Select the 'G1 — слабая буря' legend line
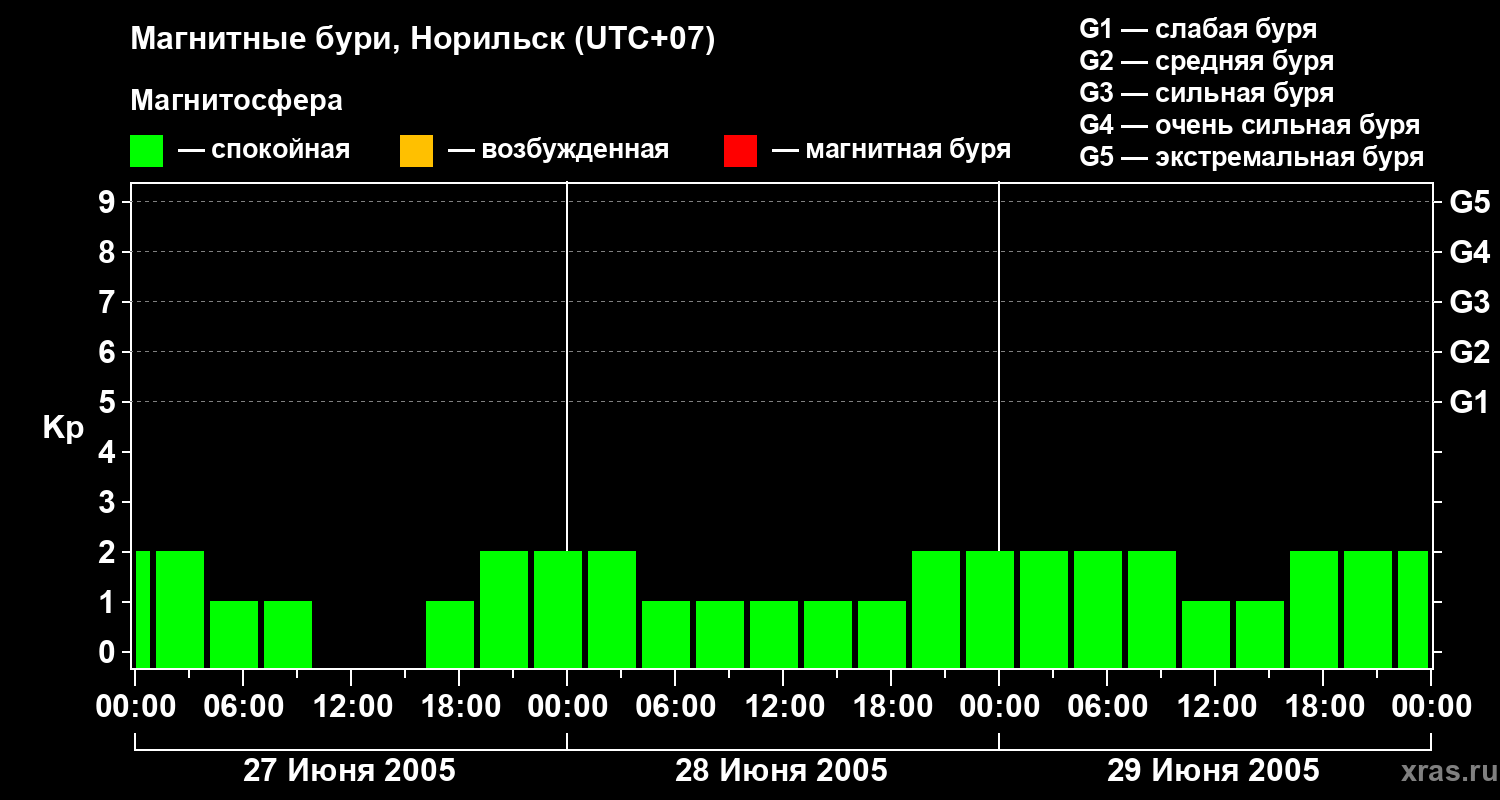Viewport: 1500px width, 800px height. pyautogui.click(x=1198, y=29)
